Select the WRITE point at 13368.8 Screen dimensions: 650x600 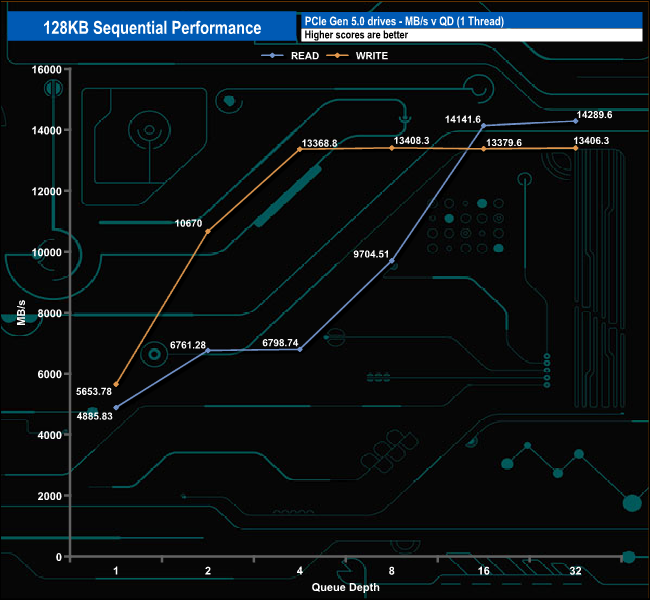pos(300,149)
